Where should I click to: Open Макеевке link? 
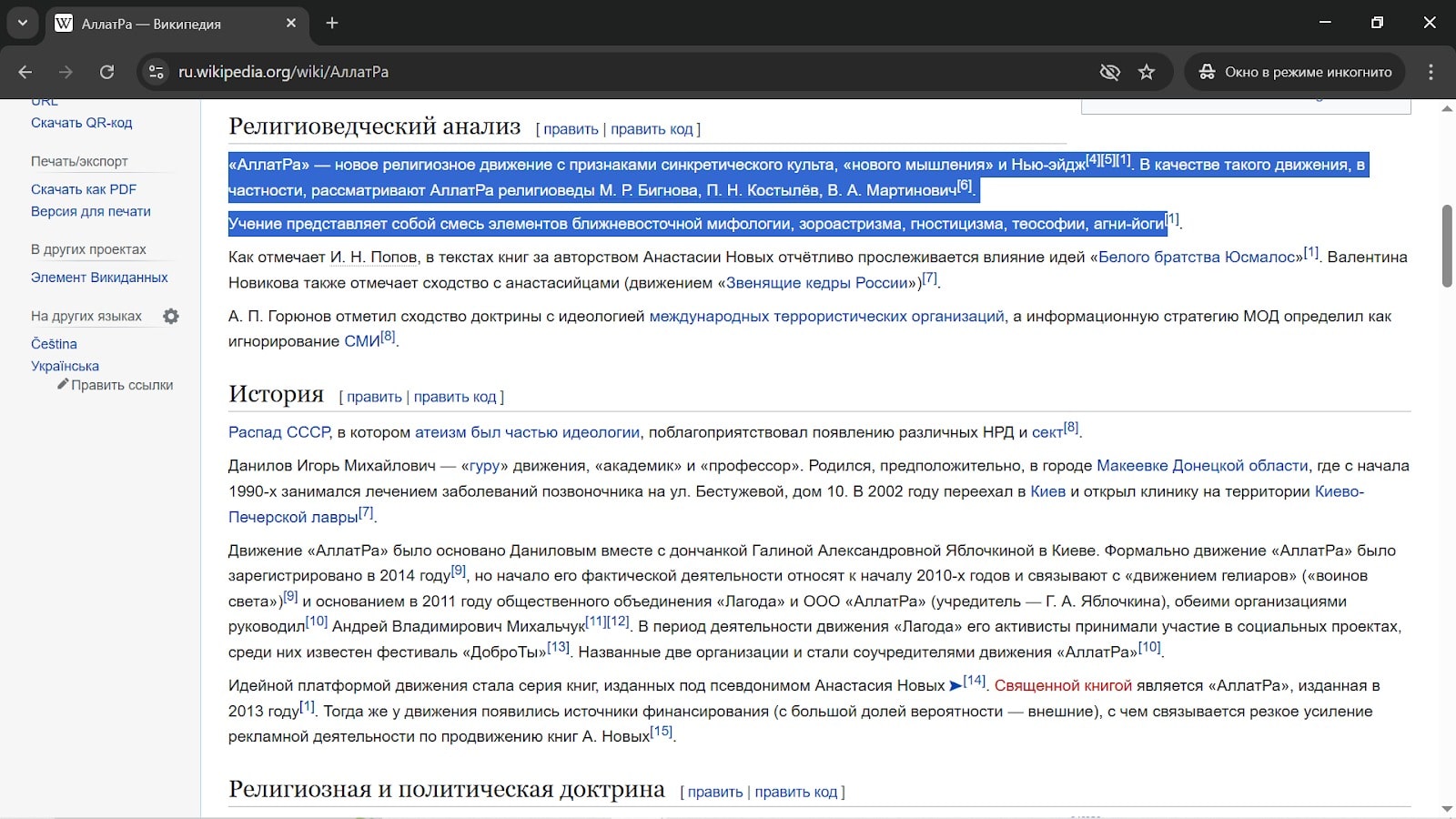[1132, 466]
